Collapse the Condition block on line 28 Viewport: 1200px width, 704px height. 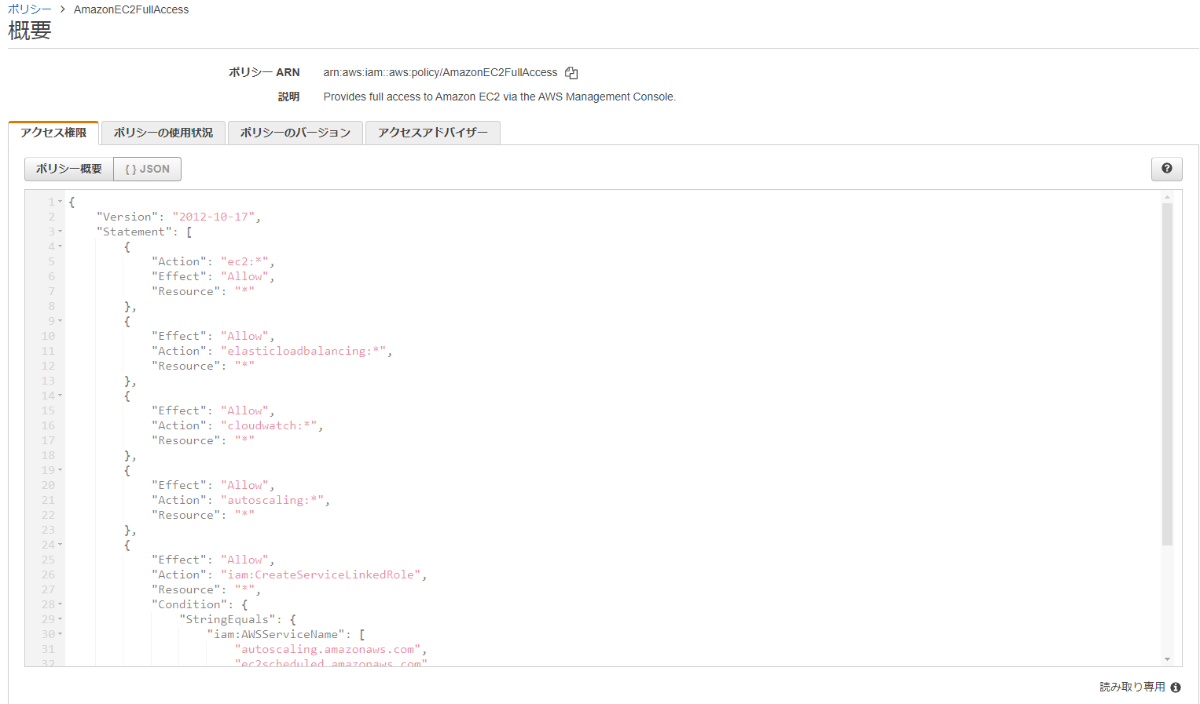tap(60, 604)
